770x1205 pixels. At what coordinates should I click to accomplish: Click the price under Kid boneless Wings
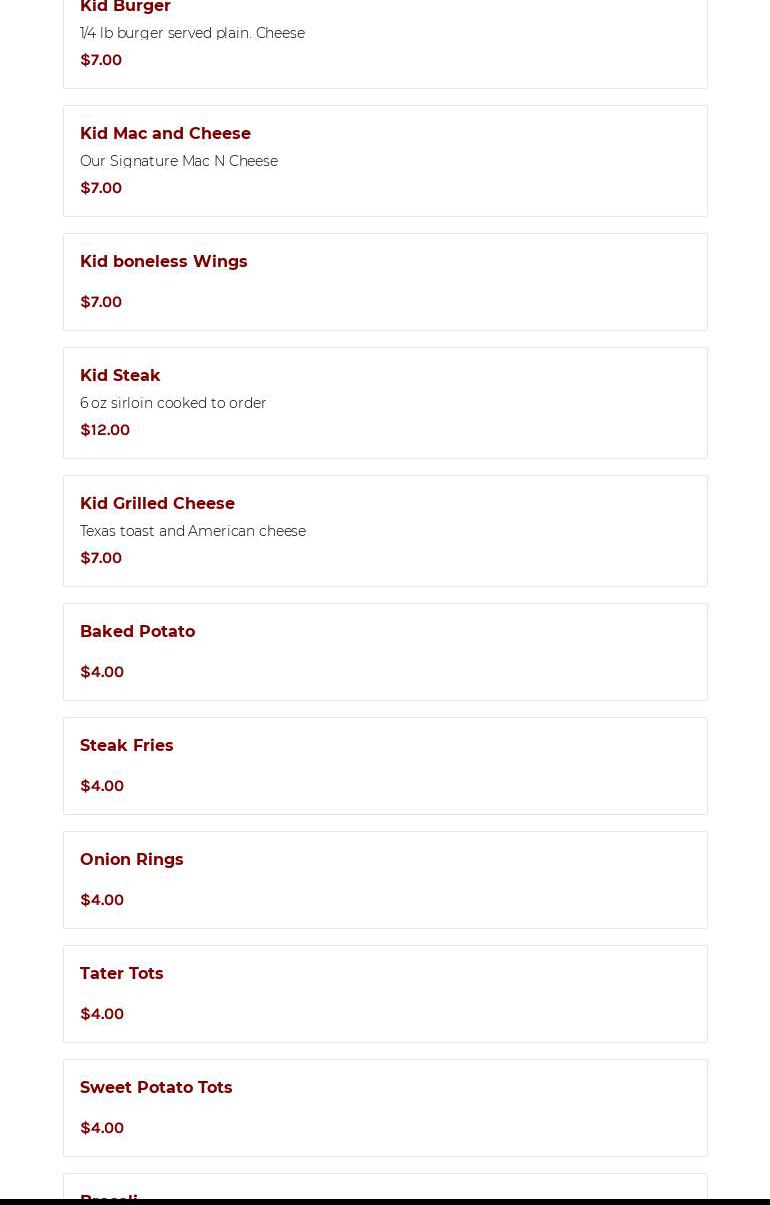pos(101,302)
